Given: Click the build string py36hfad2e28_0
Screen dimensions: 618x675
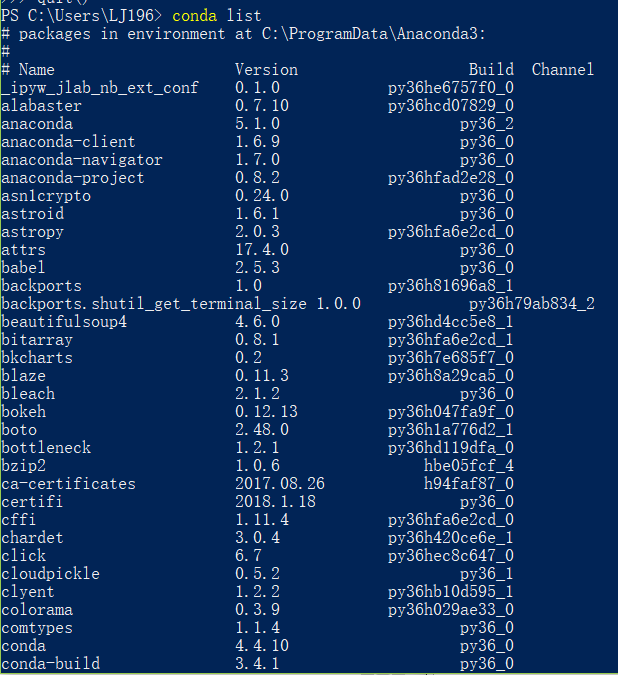Looking at the screenshot, I should (451, 178).
